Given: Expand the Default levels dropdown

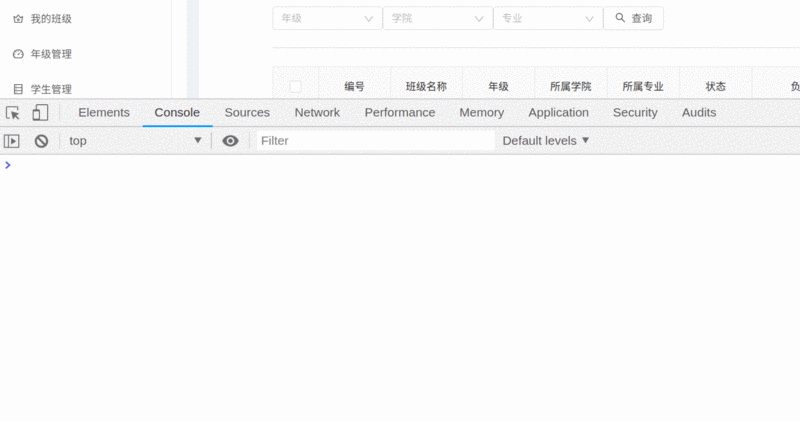Looking at the screenshot, I should (x=546, y=141).
